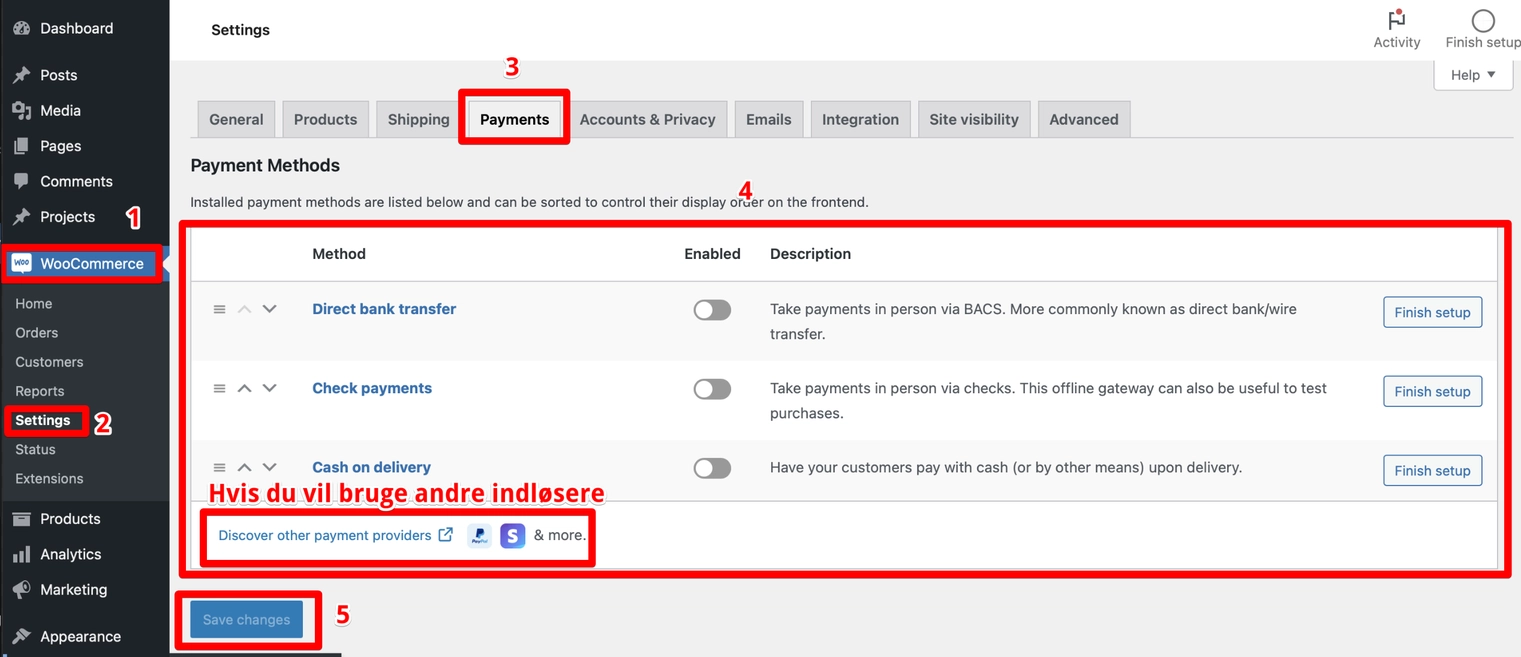Viewport: 1521px width, 657px height.
Task: Click the Media icon in sidebar
Action: click(21, 111)
